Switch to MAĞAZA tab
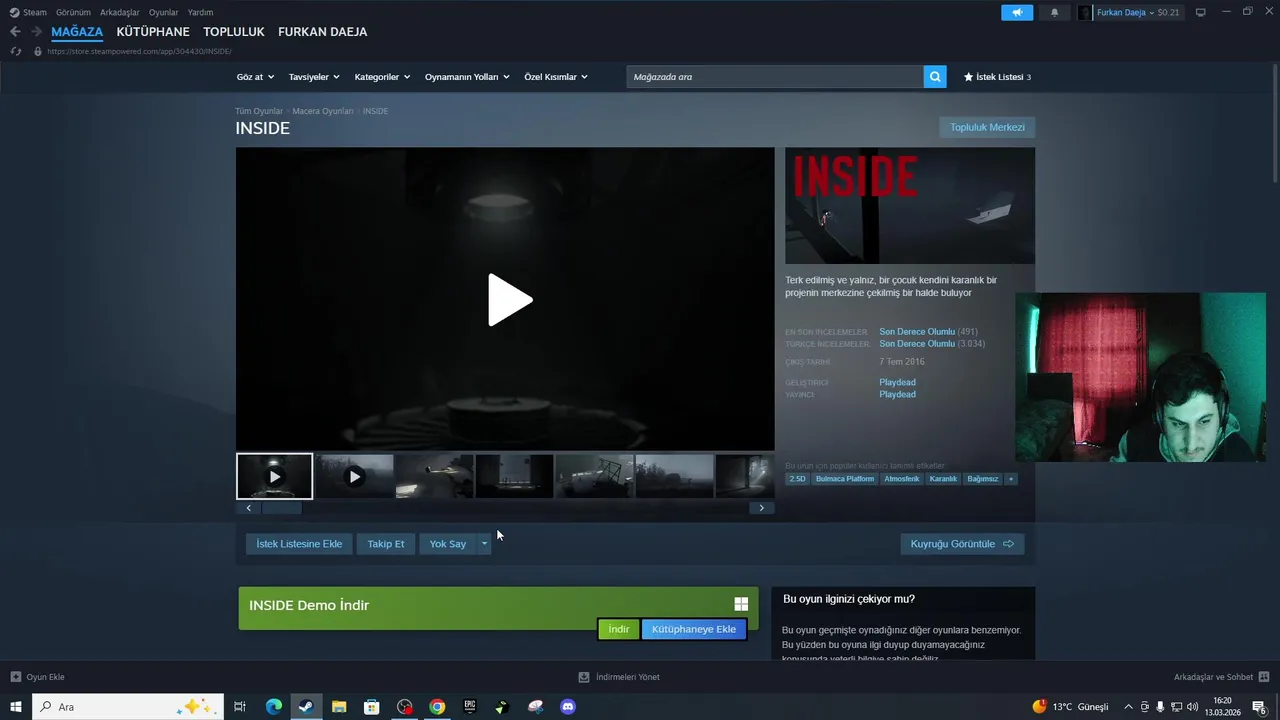This screenshot has height=720, width=1280. point(77,32)
